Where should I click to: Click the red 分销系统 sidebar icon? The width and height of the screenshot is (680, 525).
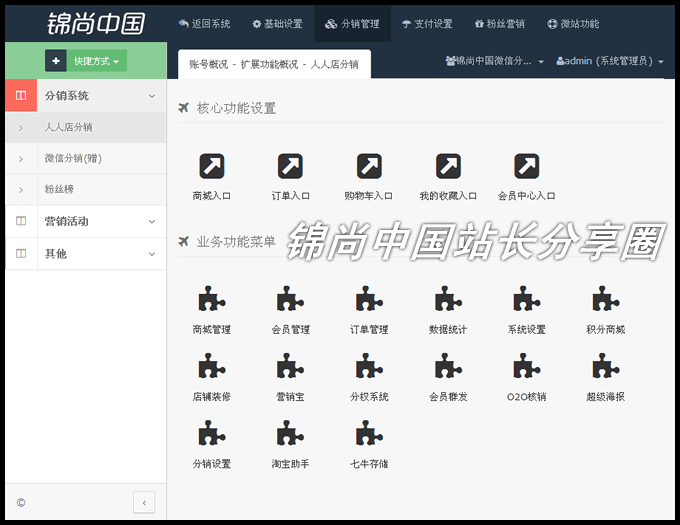click(x=21, y=95)
